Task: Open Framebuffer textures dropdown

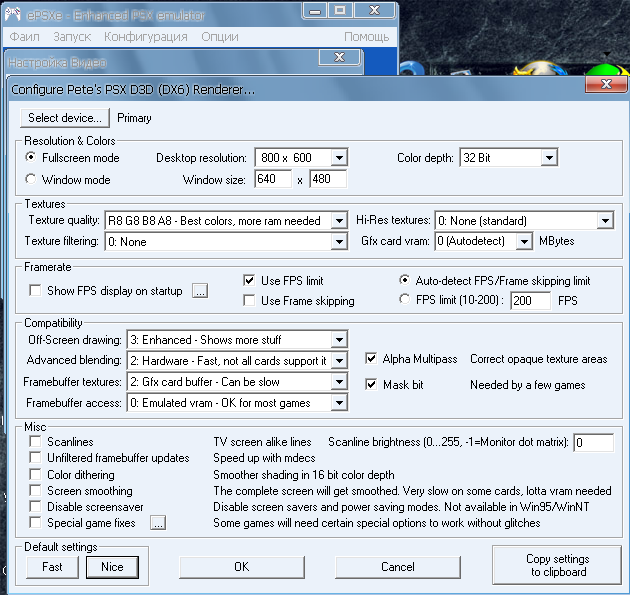Action: click(339, 382)
